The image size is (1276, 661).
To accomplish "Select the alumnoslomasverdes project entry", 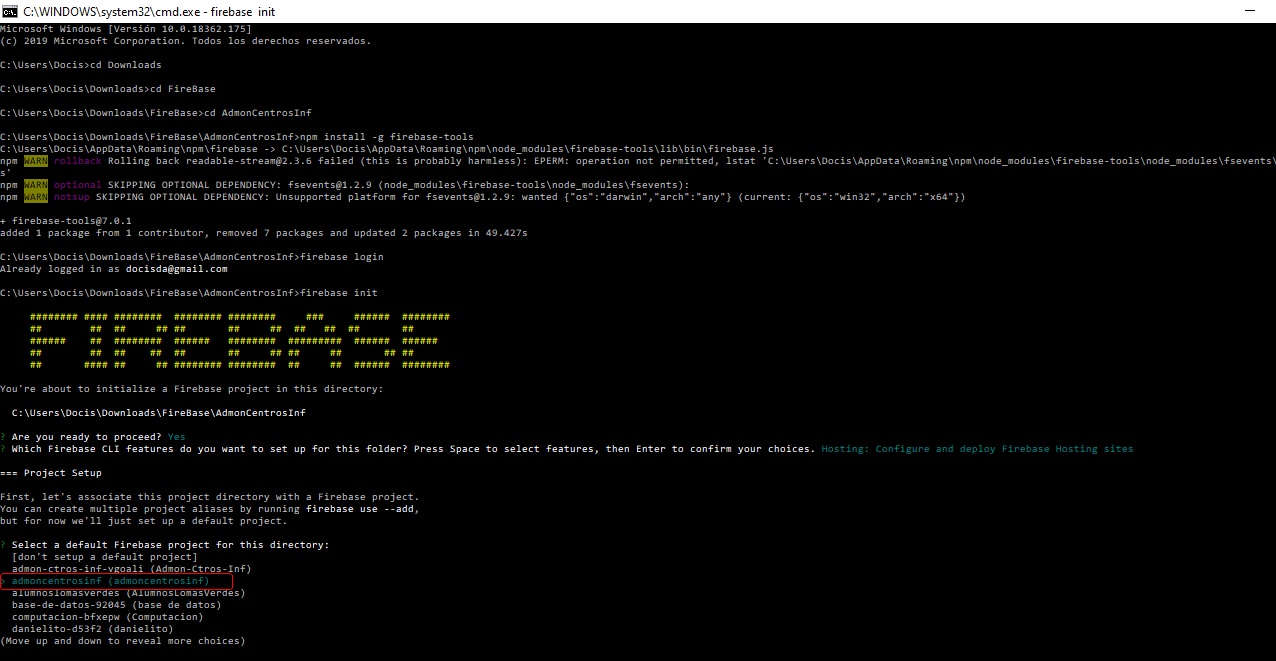I will [128, 593].
